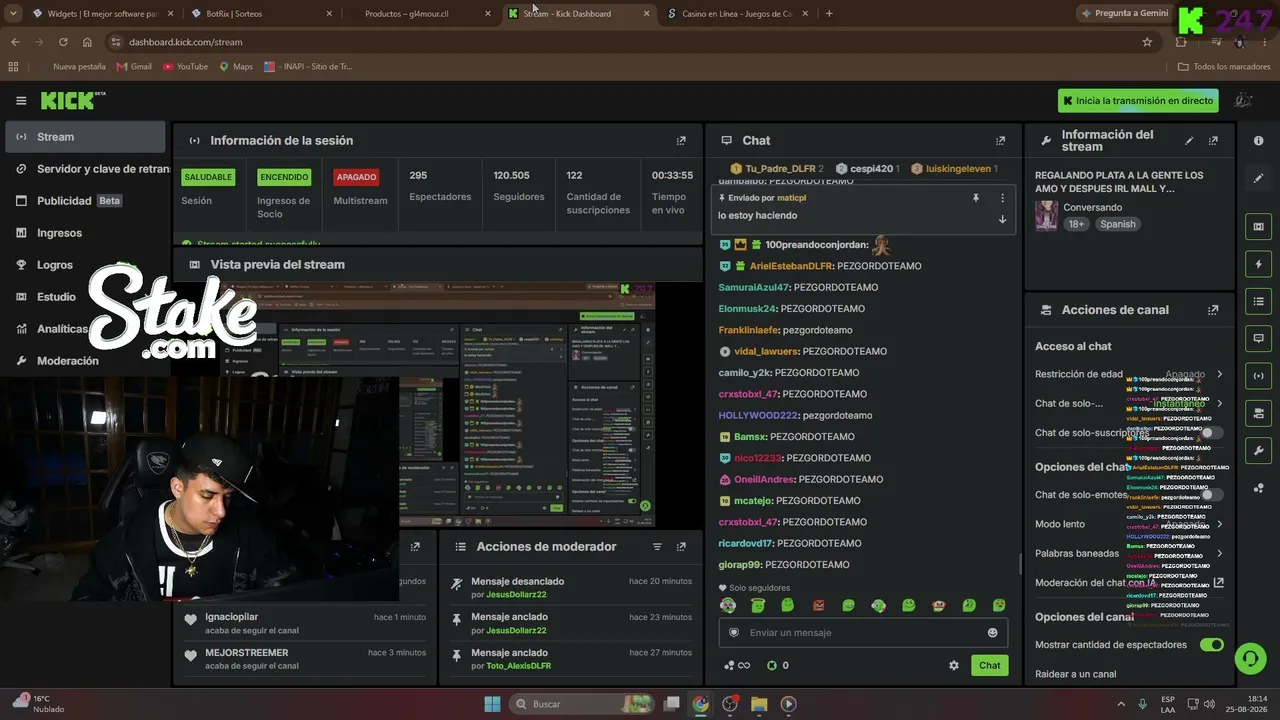Switch to the Productos – gl4mour.cl tab
This screenshot has height=720, width=1280.
420,14
